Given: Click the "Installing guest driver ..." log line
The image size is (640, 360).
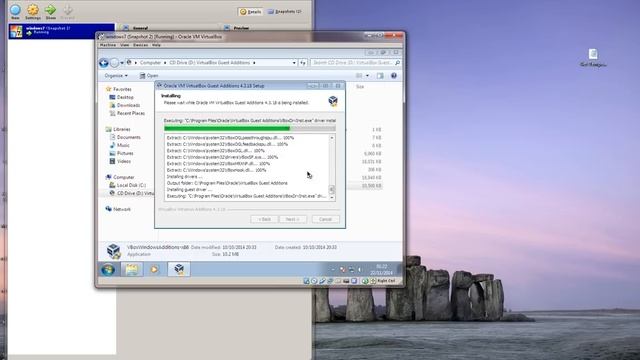Looking at the screenshot, I should (189, 190).
